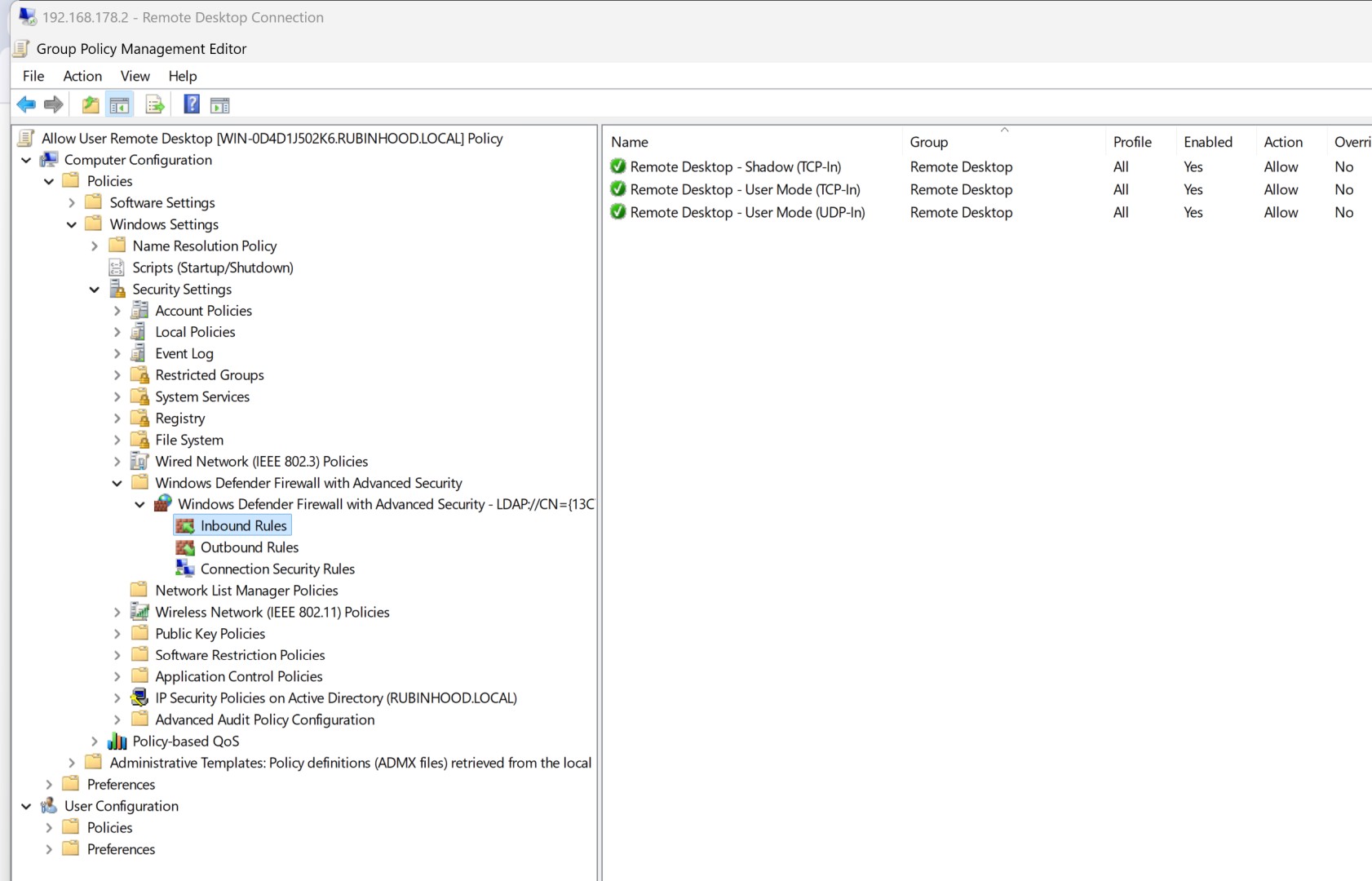Collapse the Windows Settings node
The height and width of the screenshot is (881, 1372).
pyautogui.click(x=72, y=224)
